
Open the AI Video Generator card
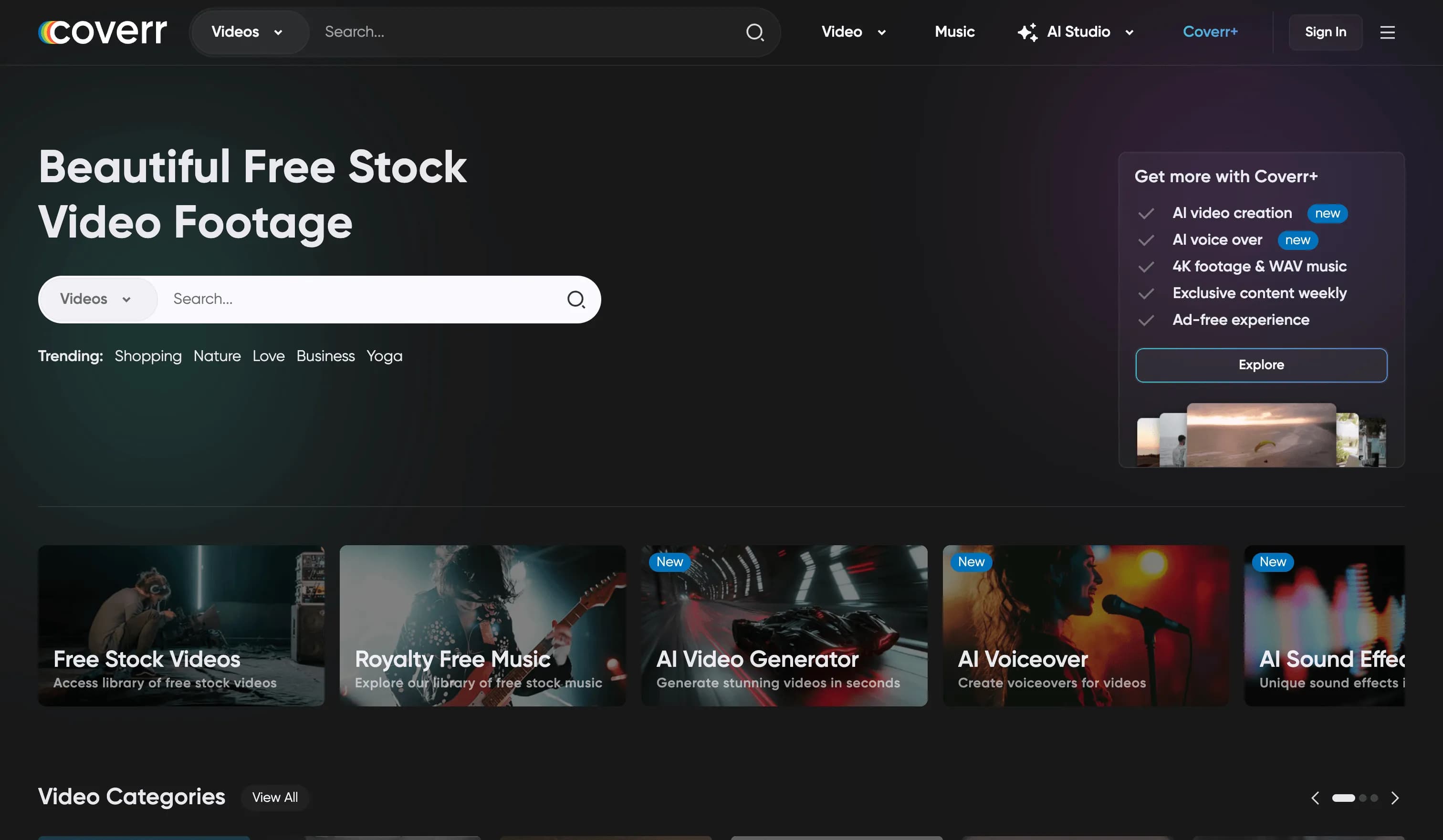[784, 625]
